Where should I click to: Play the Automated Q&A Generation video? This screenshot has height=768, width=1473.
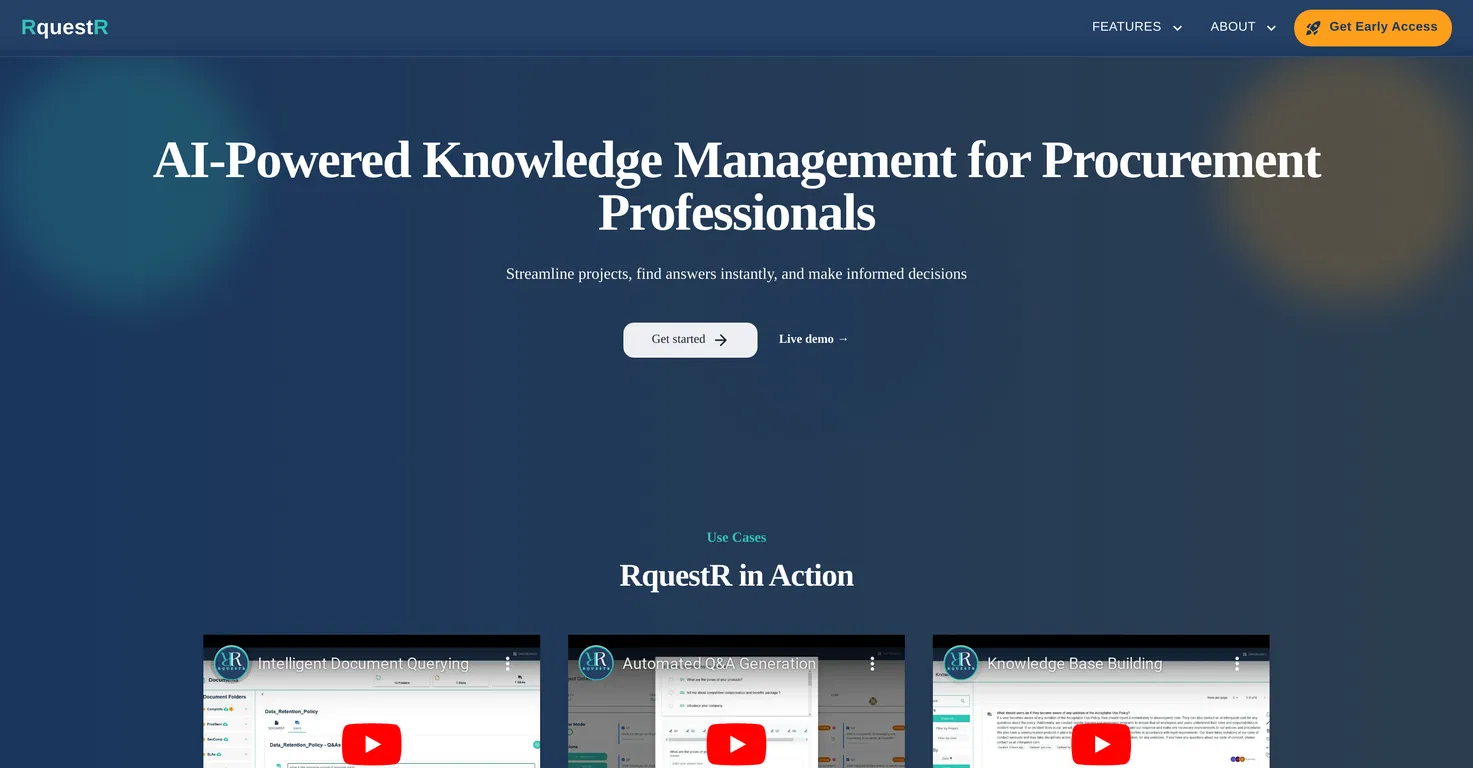(737, 745)
